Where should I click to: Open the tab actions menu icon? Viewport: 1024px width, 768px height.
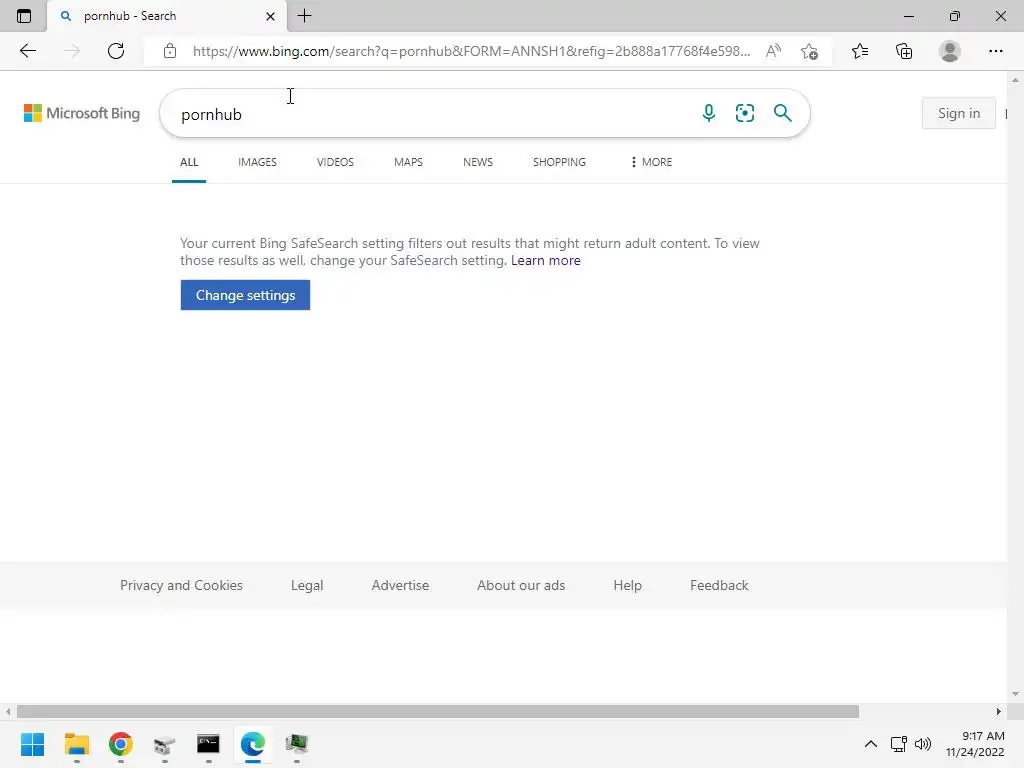pyautogui.click(x=24, y=16)
